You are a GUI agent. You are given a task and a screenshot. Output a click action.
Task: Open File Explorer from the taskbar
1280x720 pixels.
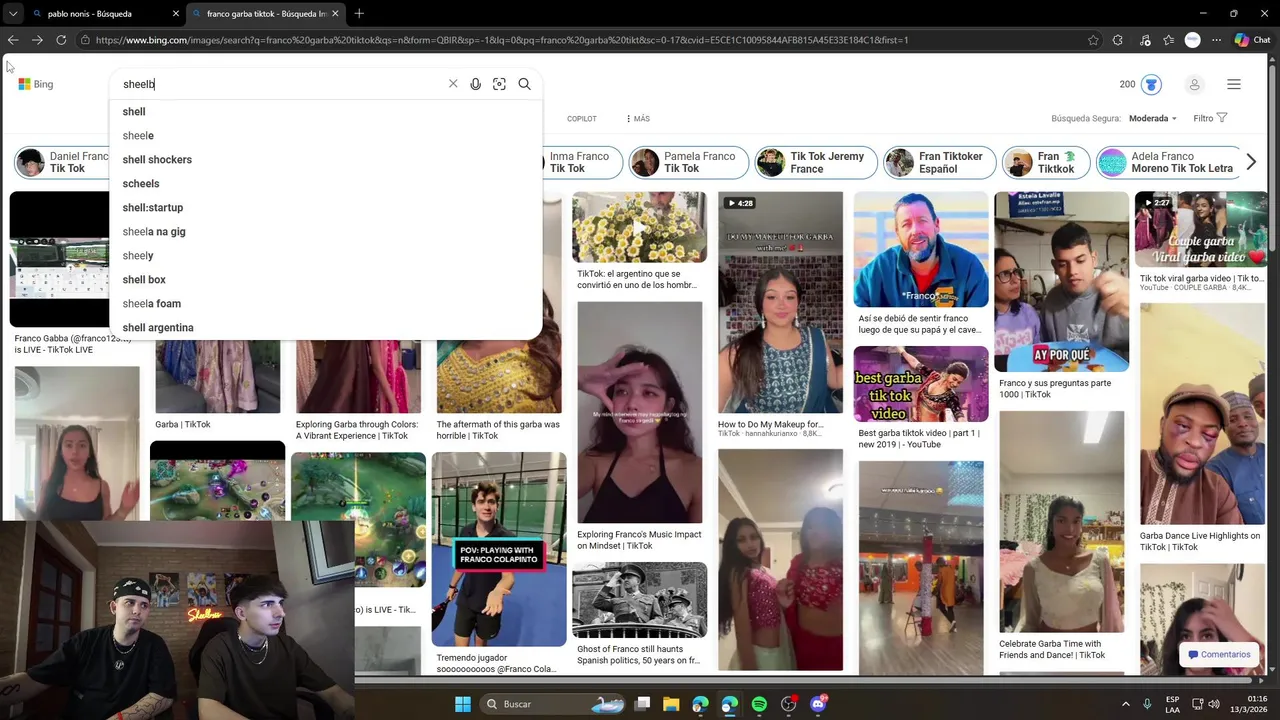click(671, 704)
